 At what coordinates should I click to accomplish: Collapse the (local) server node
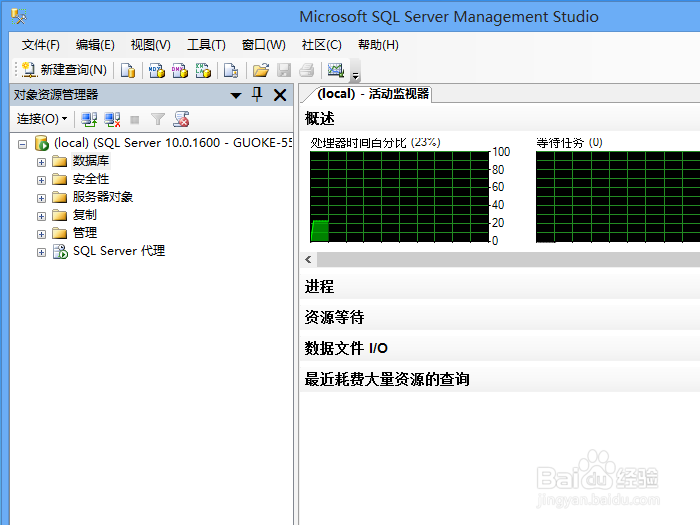(22, 144)
